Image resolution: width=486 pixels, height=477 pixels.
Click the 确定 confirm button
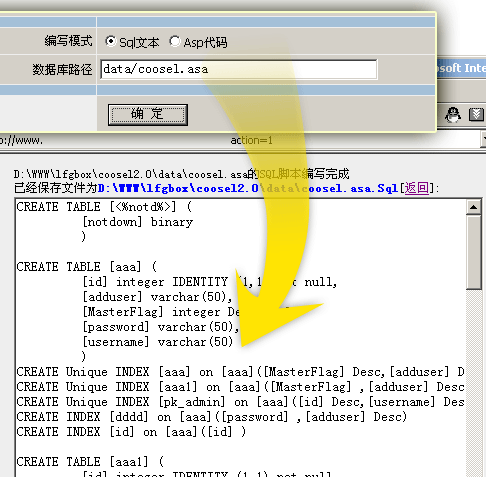[148, 115]
